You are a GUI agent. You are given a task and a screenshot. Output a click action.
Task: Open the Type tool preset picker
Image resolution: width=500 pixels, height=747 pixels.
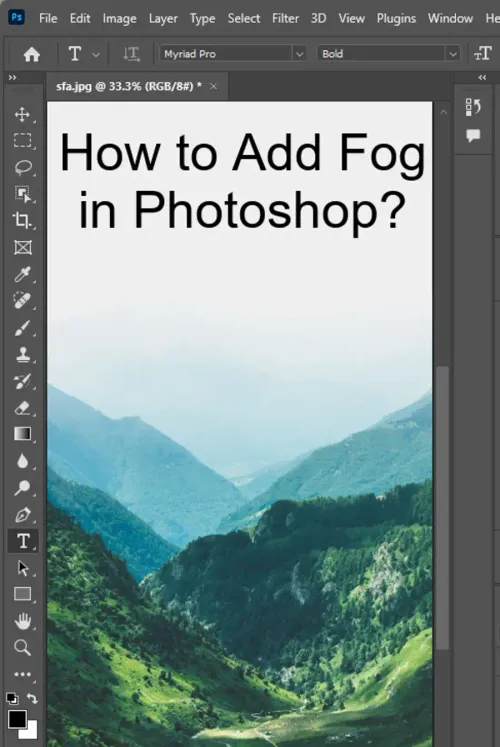[x=96, y=55]
